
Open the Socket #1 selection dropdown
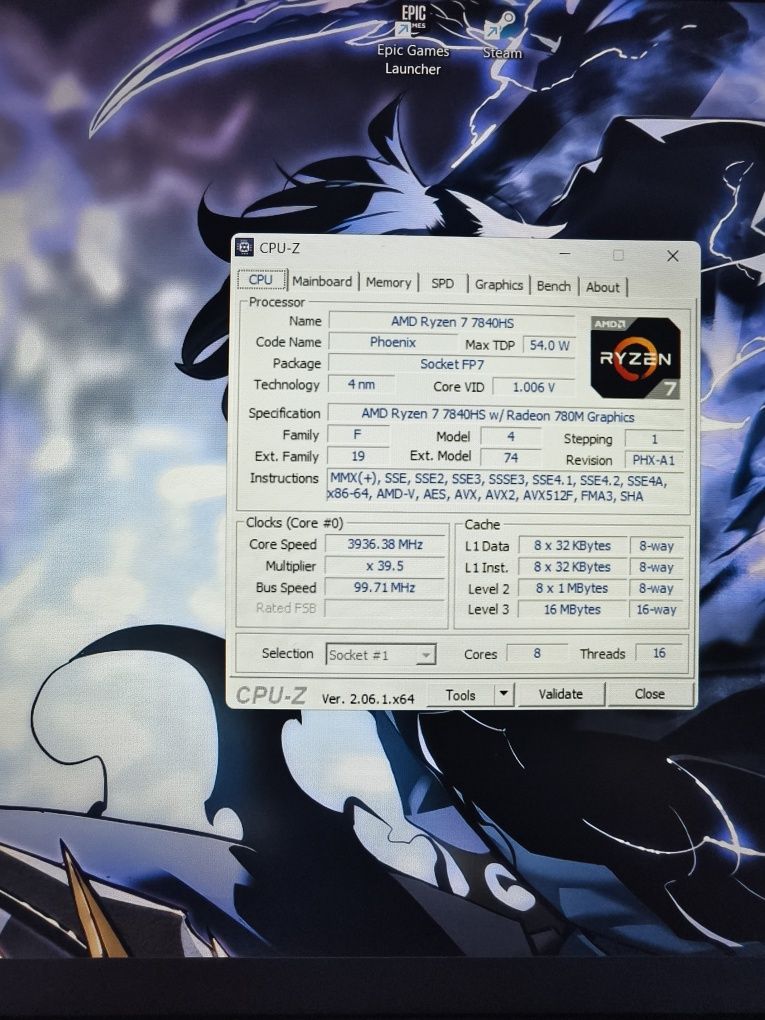pyautogui.click(x=381, y=655)
